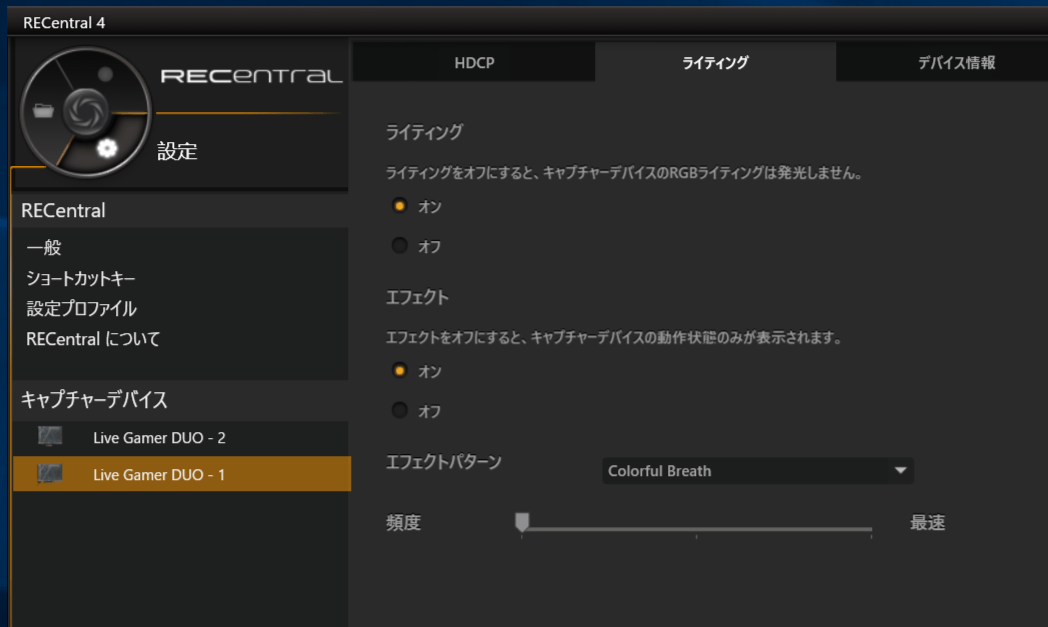Turn lighting オン radio button on
1048x627 pixels.
[400, 206]
